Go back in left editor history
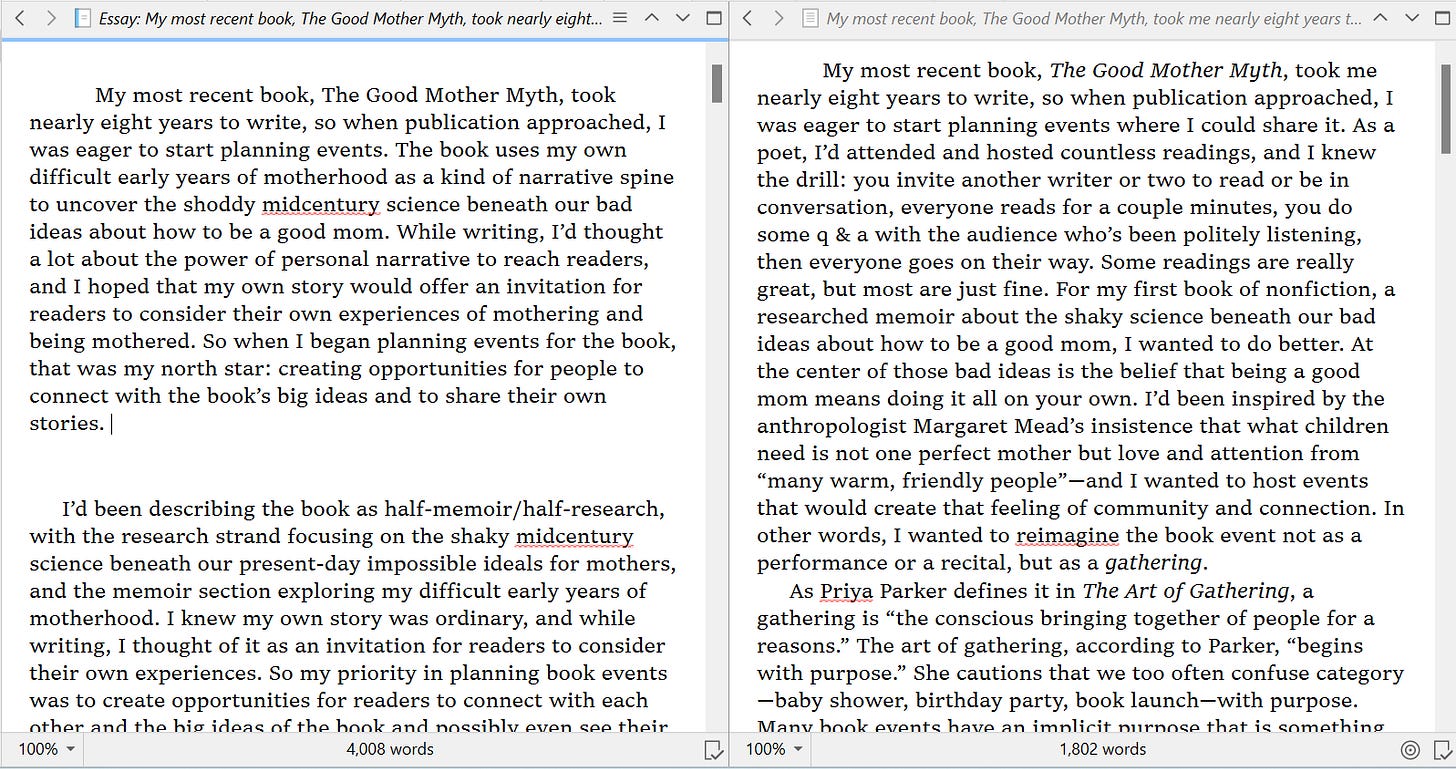 point(19,18)
